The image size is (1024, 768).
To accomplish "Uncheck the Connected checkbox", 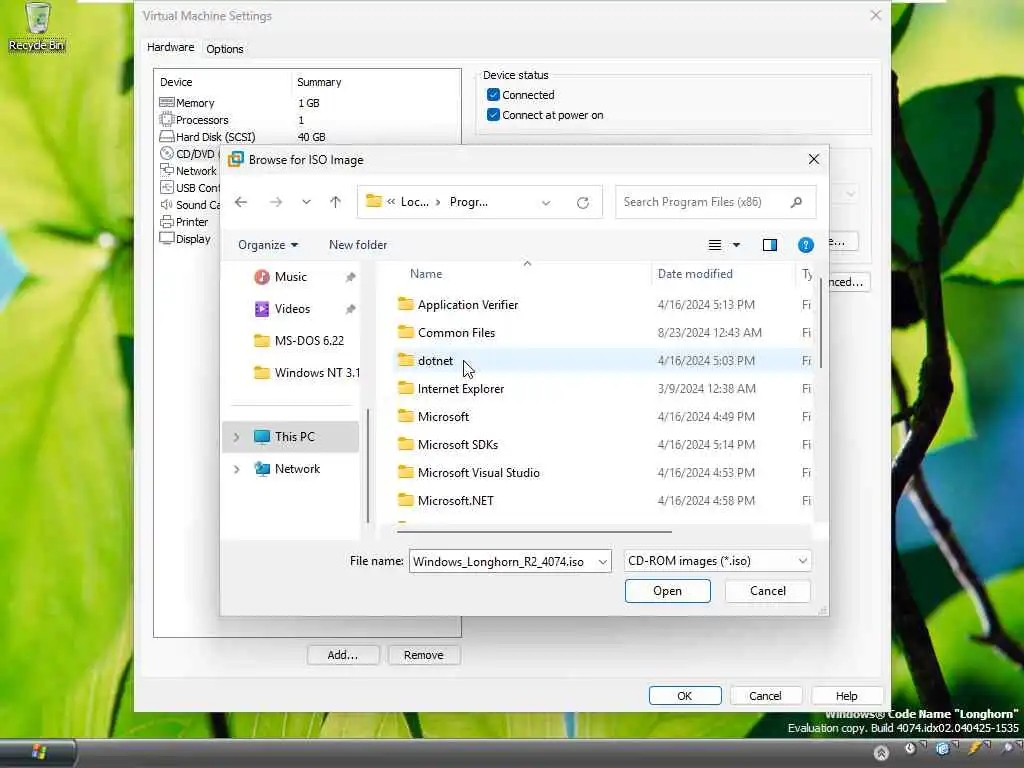I will click(x=493, y=95).
